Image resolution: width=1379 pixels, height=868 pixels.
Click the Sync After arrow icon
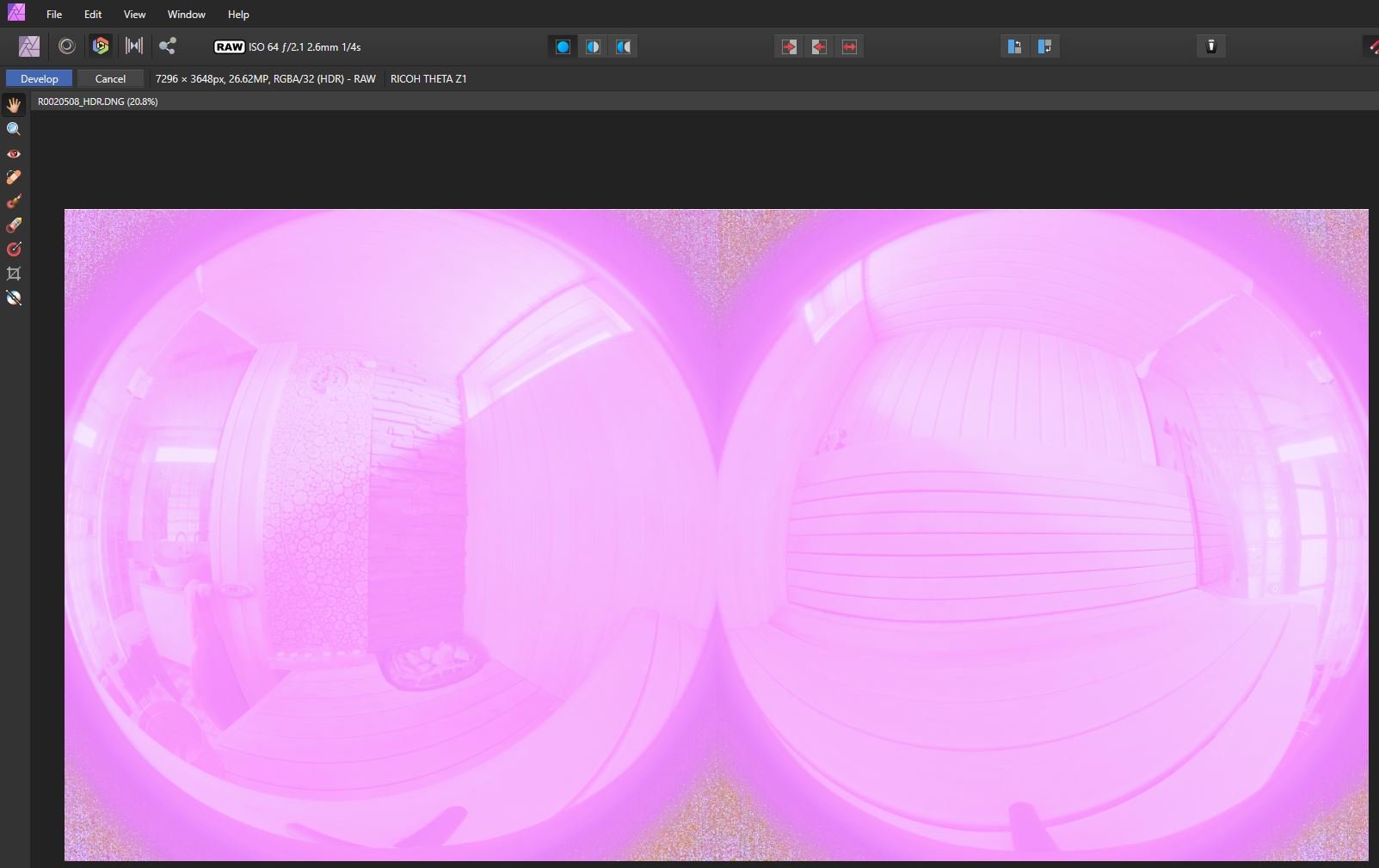point(819,46)
